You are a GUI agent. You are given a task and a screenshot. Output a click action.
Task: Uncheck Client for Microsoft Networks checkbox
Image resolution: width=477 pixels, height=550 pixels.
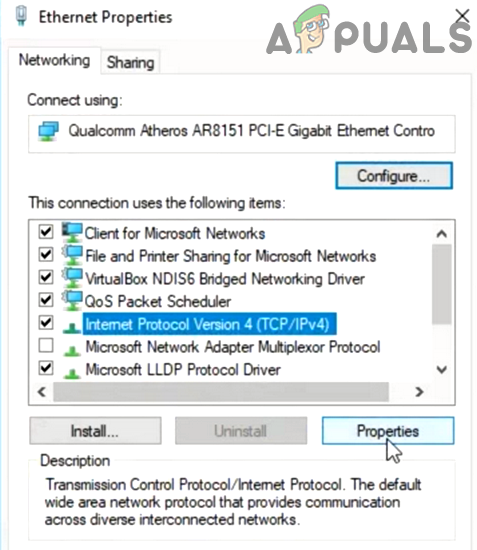pos(46,232)
